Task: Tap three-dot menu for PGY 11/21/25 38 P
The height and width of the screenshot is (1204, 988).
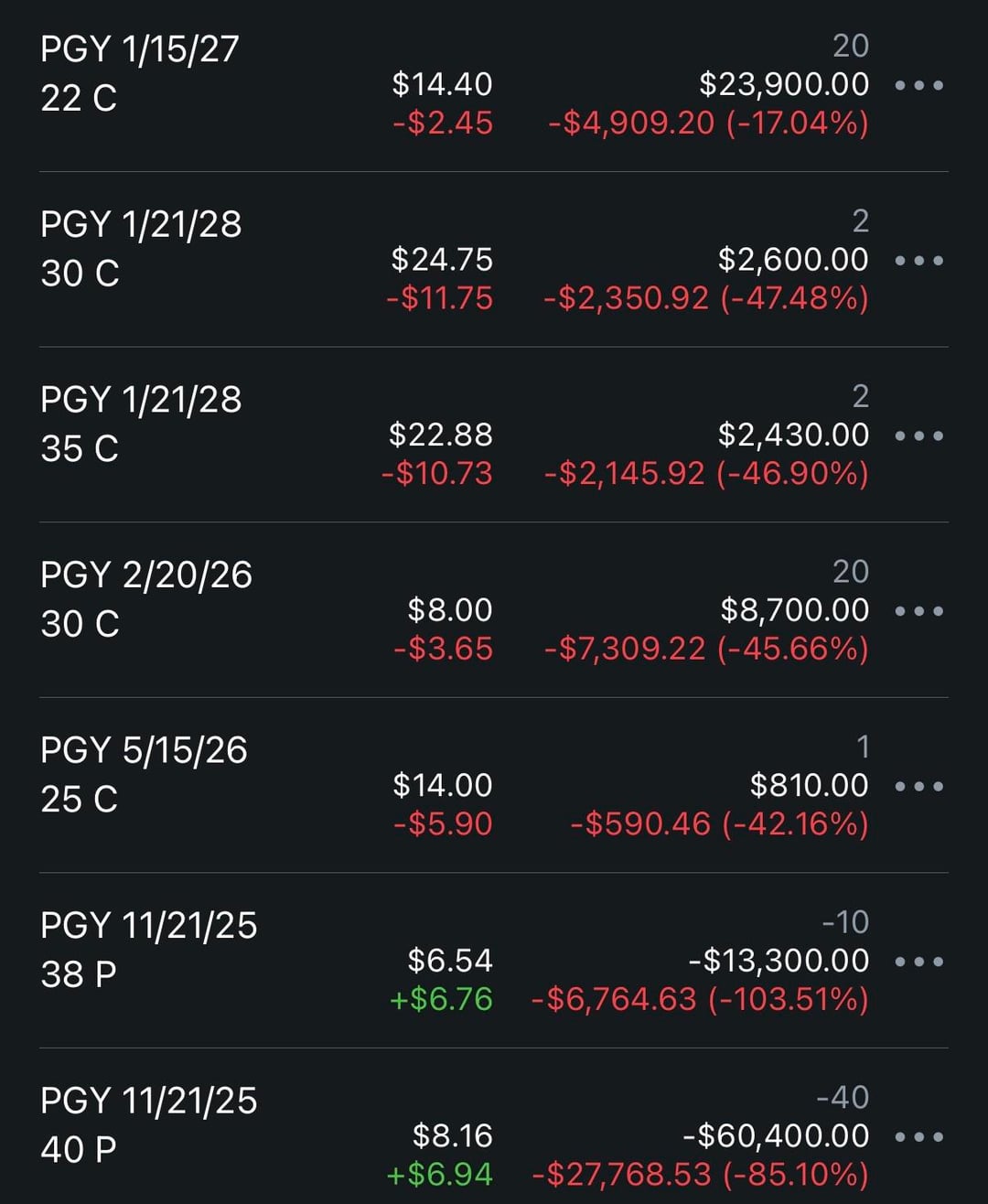Action: [x=918, y=962]
